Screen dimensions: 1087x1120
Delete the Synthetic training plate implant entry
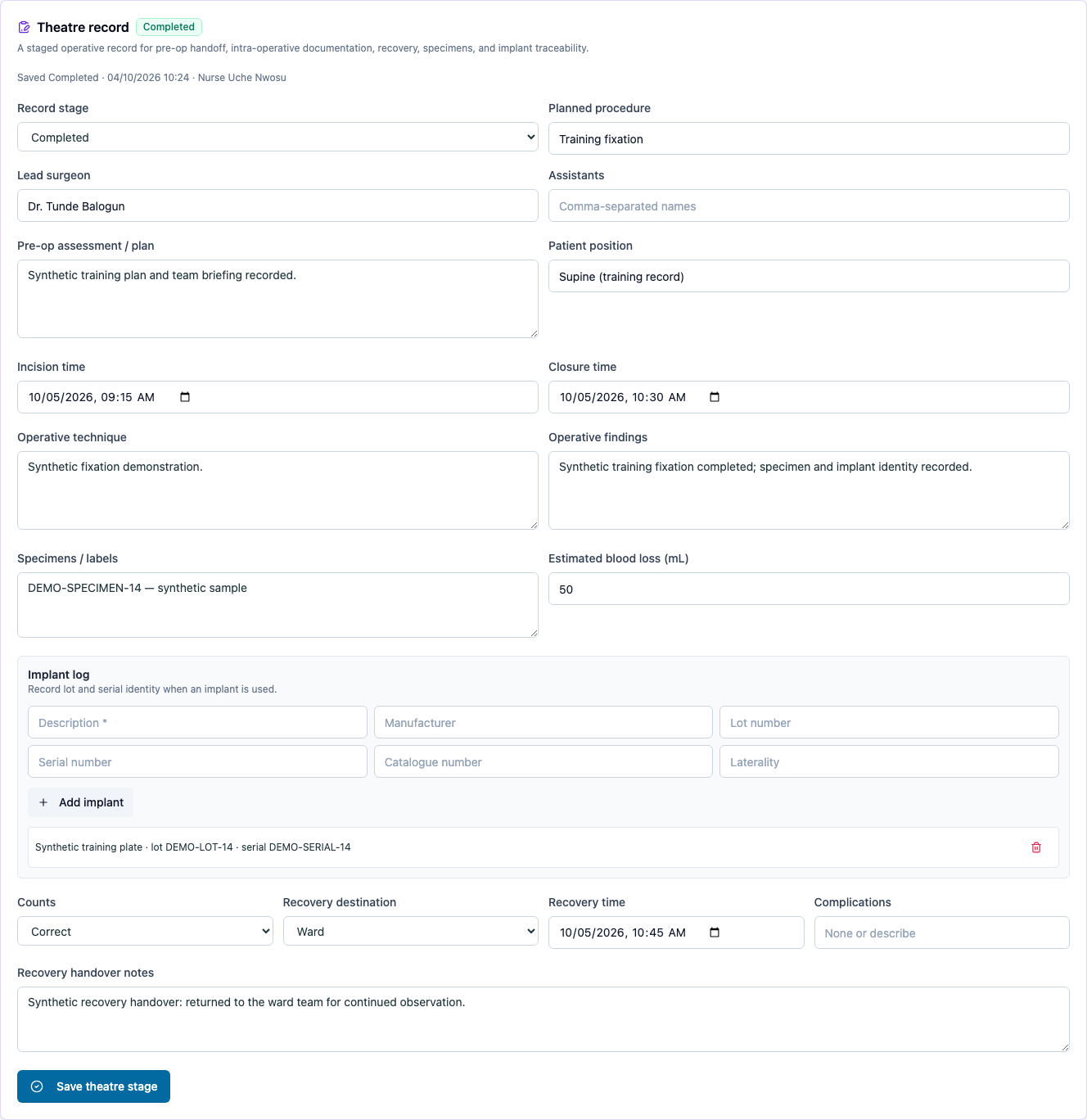tap(1036, 847)
